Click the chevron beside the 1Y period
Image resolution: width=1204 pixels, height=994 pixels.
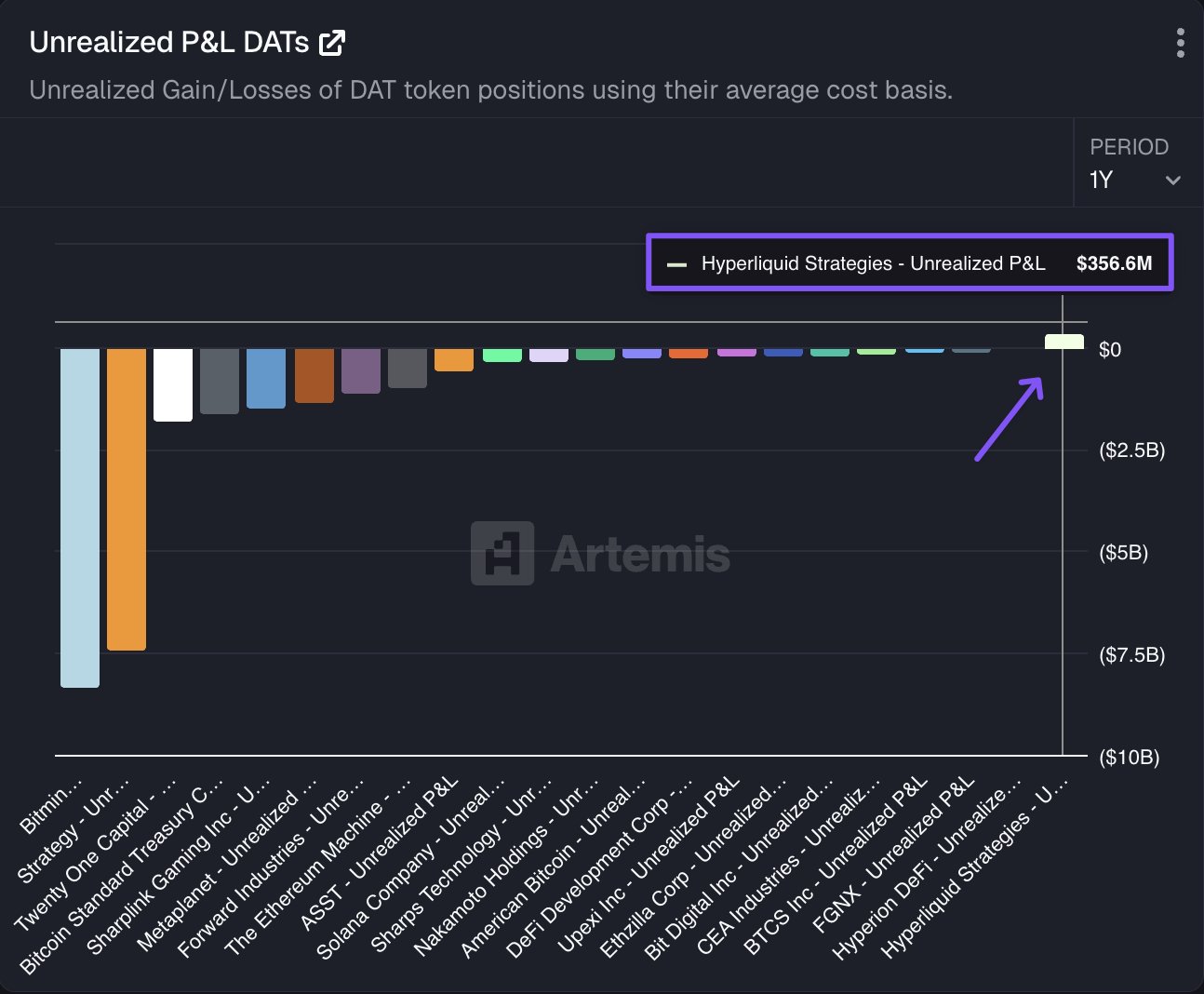click(1174, 180)
